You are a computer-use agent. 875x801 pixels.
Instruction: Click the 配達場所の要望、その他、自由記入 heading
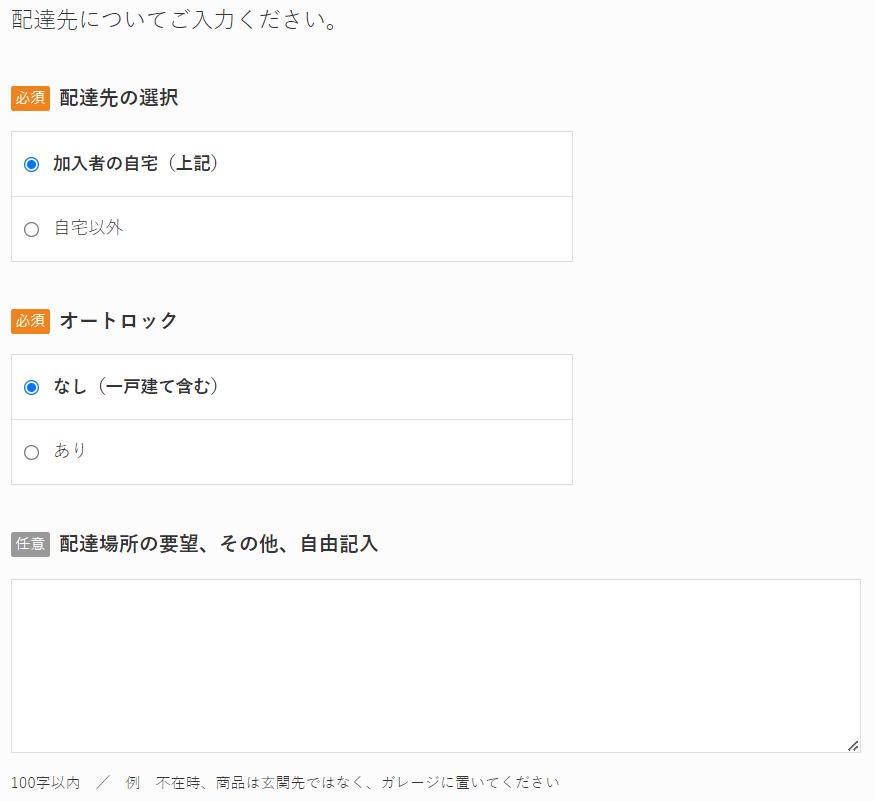[219, 544]
